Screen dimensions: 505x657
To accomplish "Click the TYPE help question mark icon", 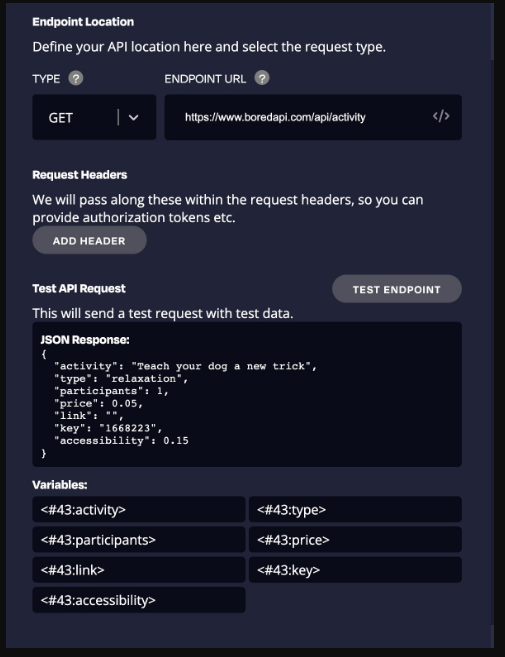I will (x=76, y=78).
